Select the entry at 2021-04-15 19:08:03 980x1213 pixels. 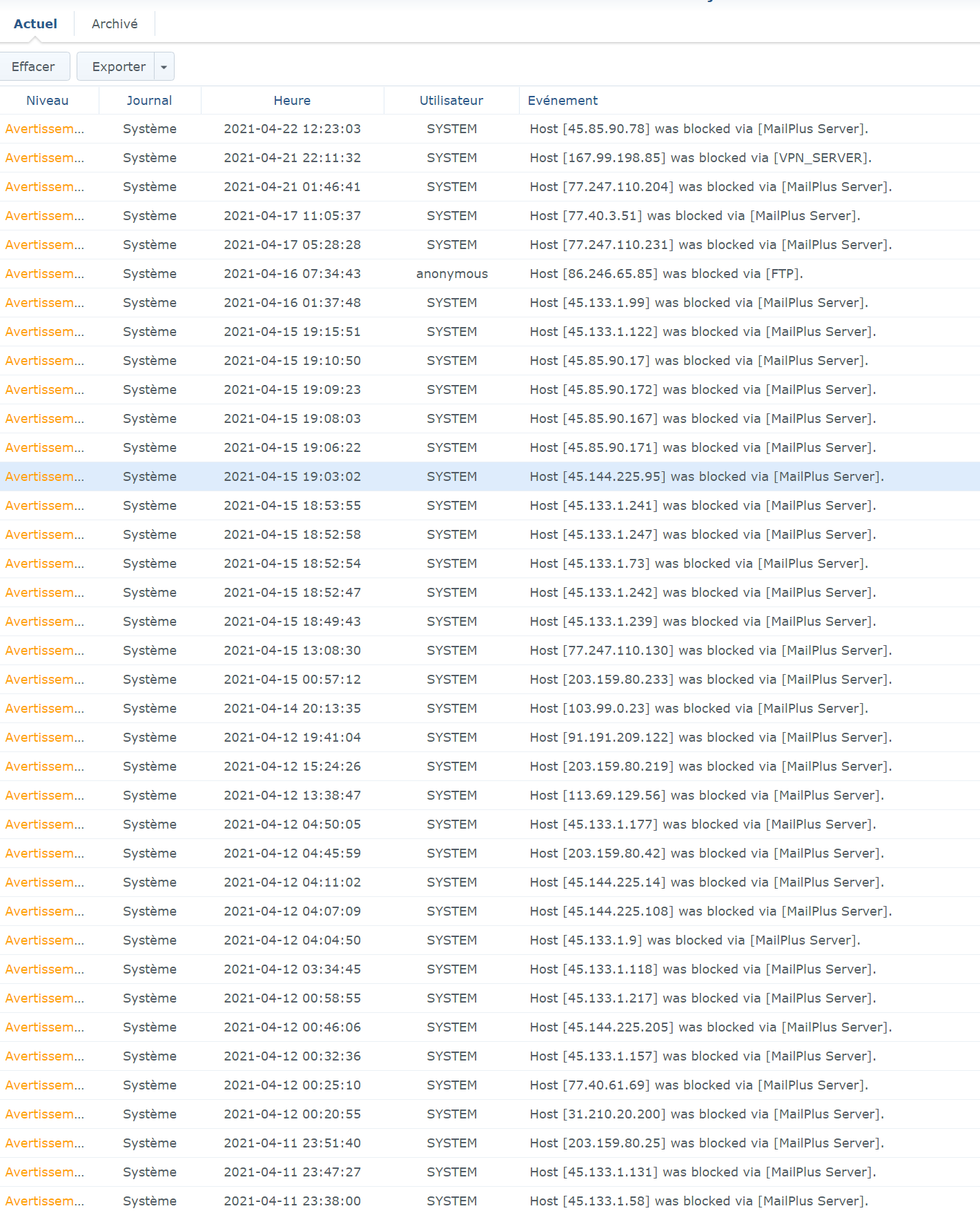[x=490, y=419]
